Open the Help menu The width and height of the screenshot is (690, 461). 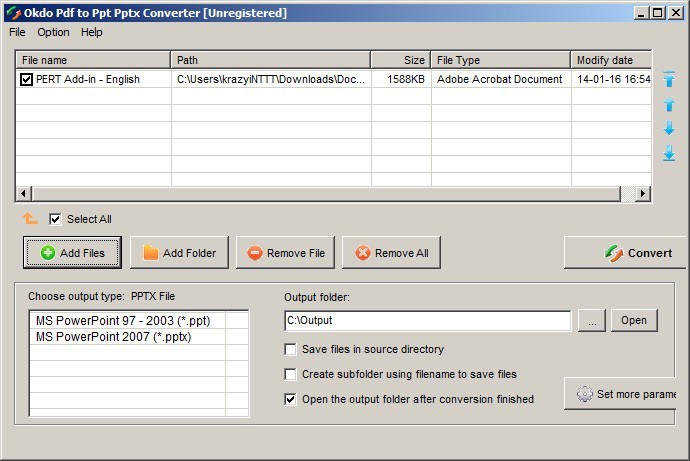click(92, 32)
